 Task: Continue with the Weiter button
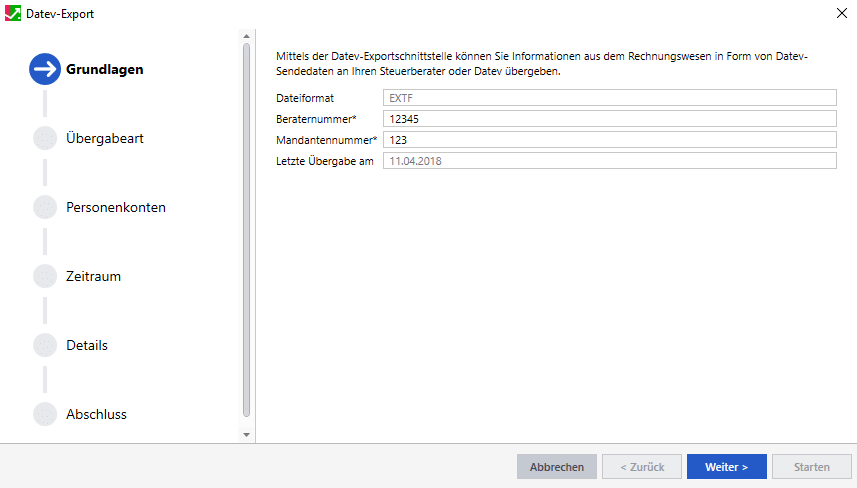727,467
